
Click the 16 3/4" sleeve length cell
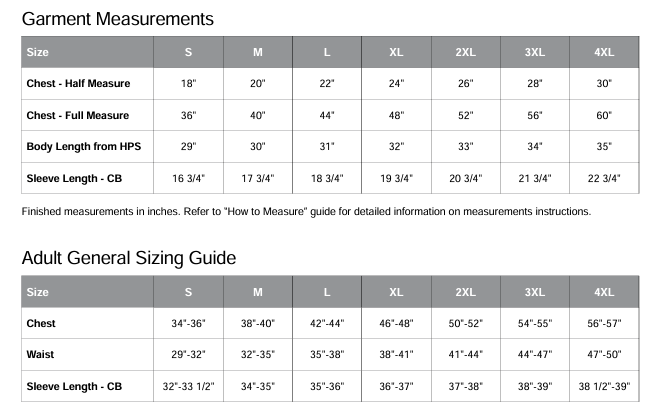tap(188, 179)
